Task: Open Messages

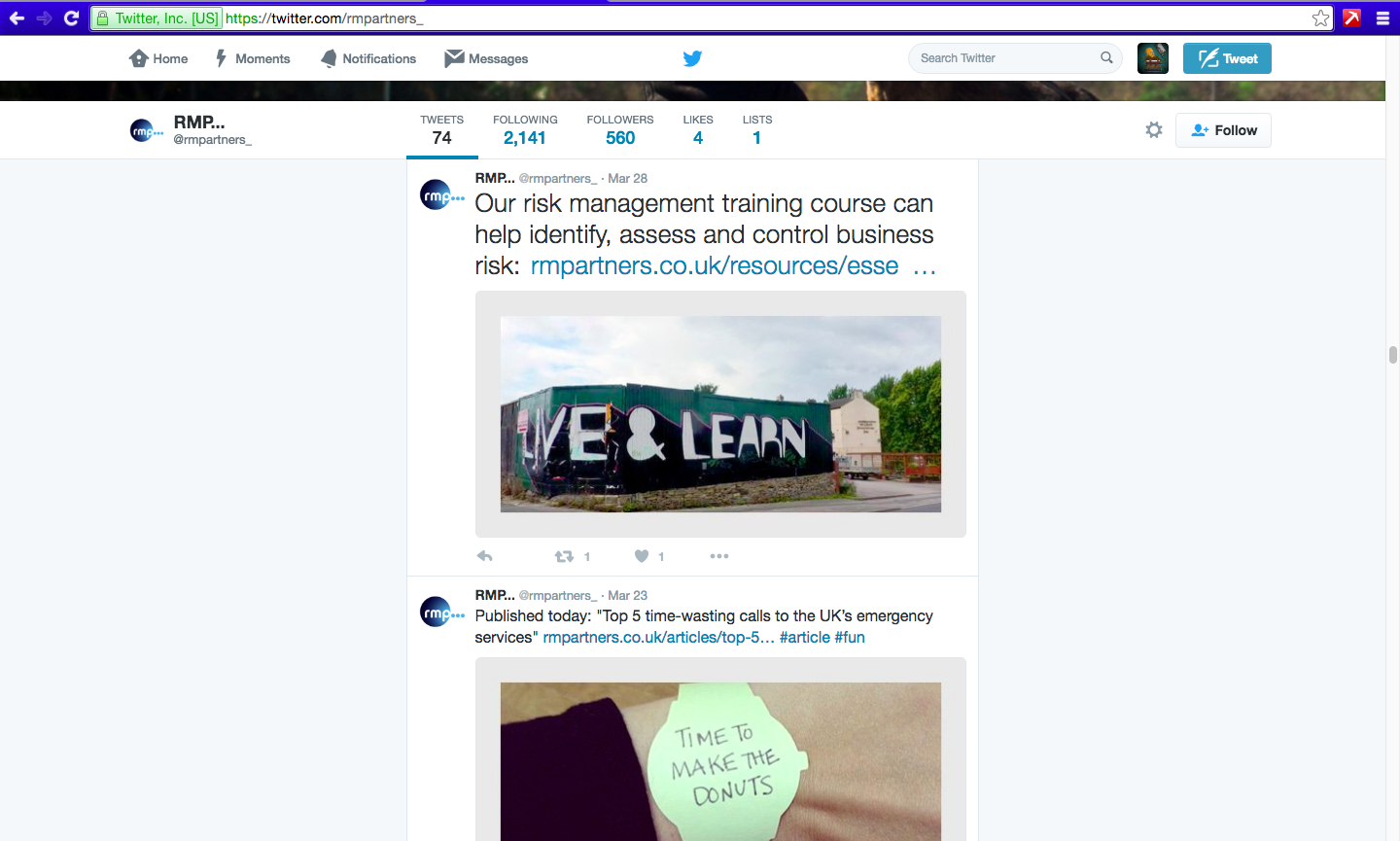Action: [486, 58]
